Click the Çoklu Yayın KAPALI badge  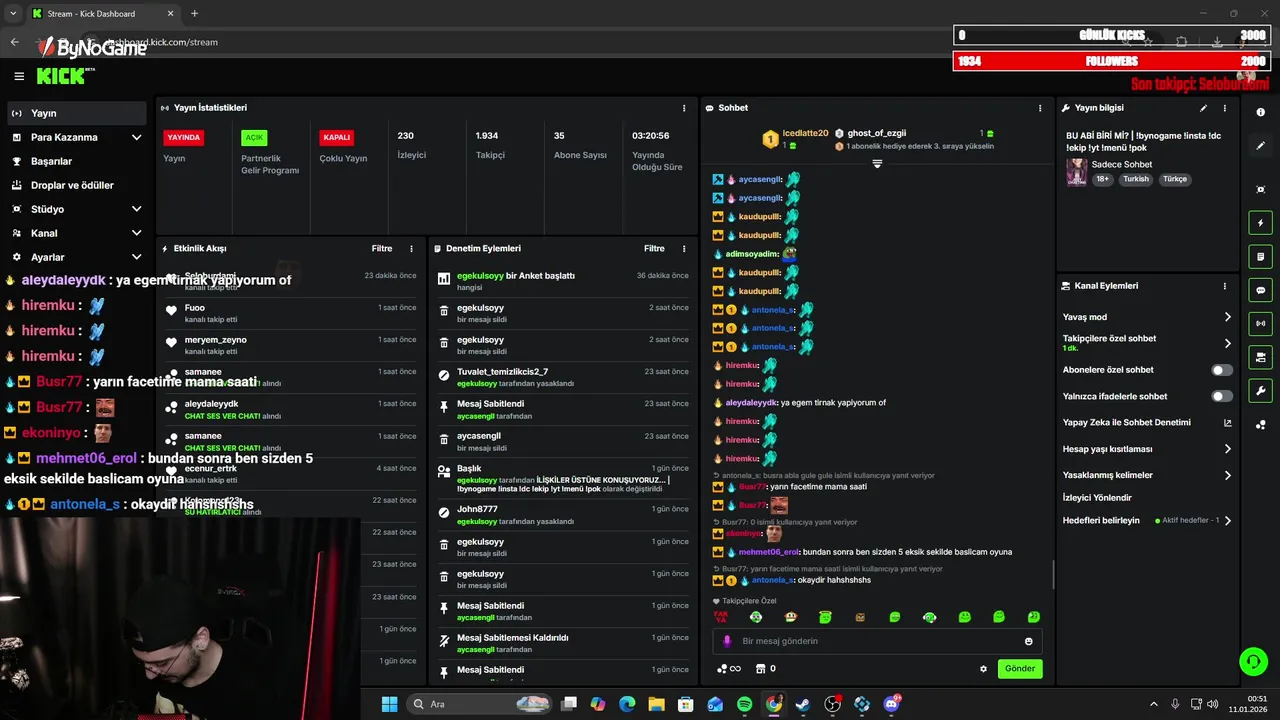pos(336,137)
